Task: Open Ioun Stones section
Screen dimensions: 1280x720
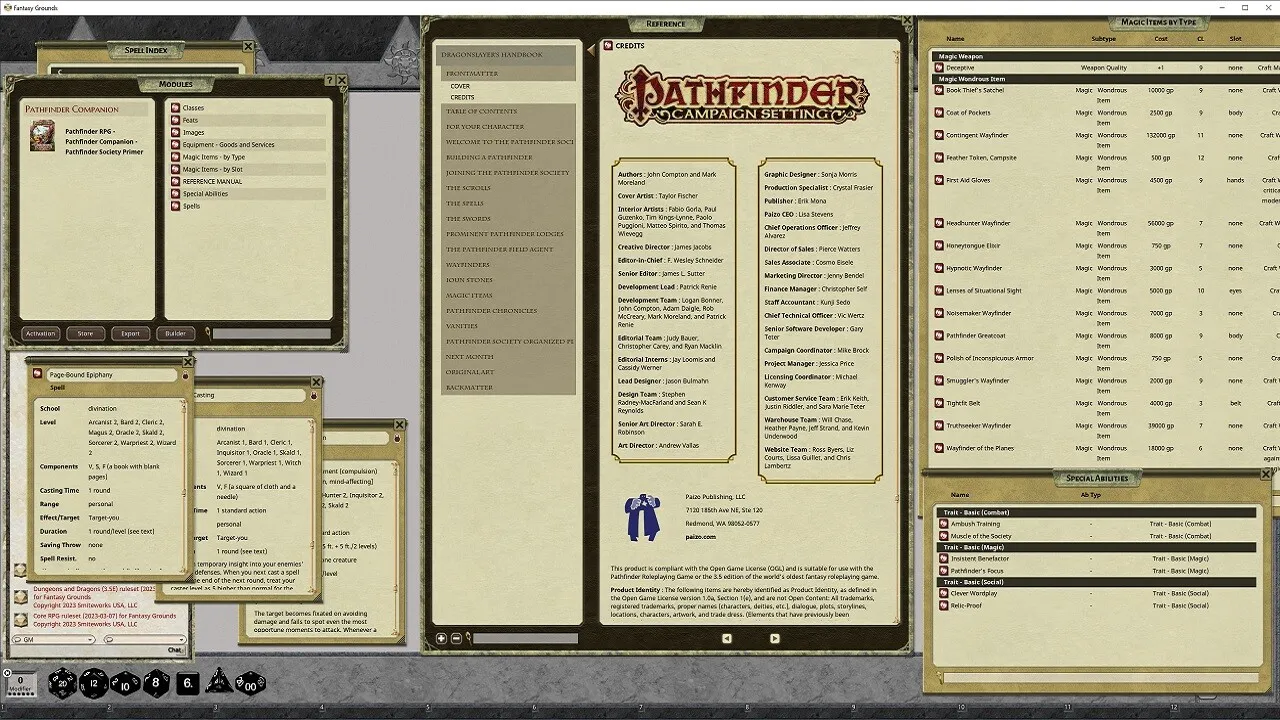Action: [x=508, y=280]
